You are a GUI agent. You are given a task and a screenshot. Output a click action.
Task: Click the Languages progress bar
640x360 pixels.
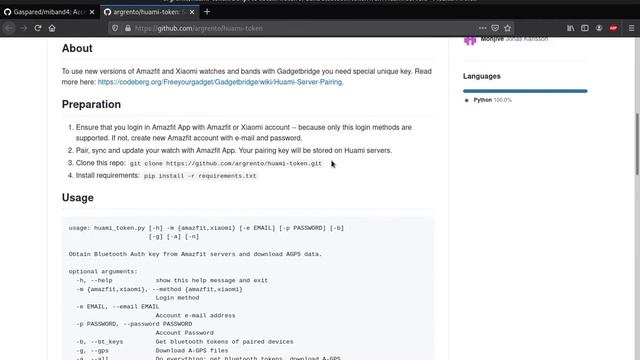click(x=525, y=91)
